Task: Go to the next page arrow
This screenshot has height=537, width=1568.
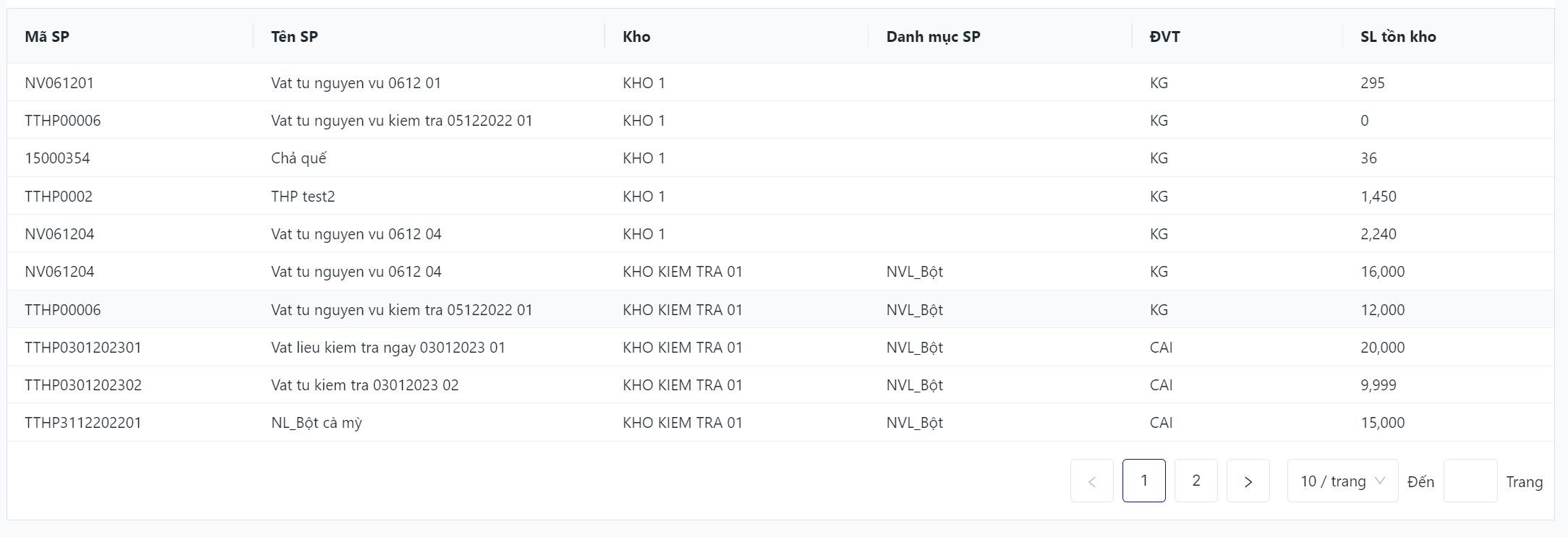Action: pyautogui.click(x=1248, y=481)
